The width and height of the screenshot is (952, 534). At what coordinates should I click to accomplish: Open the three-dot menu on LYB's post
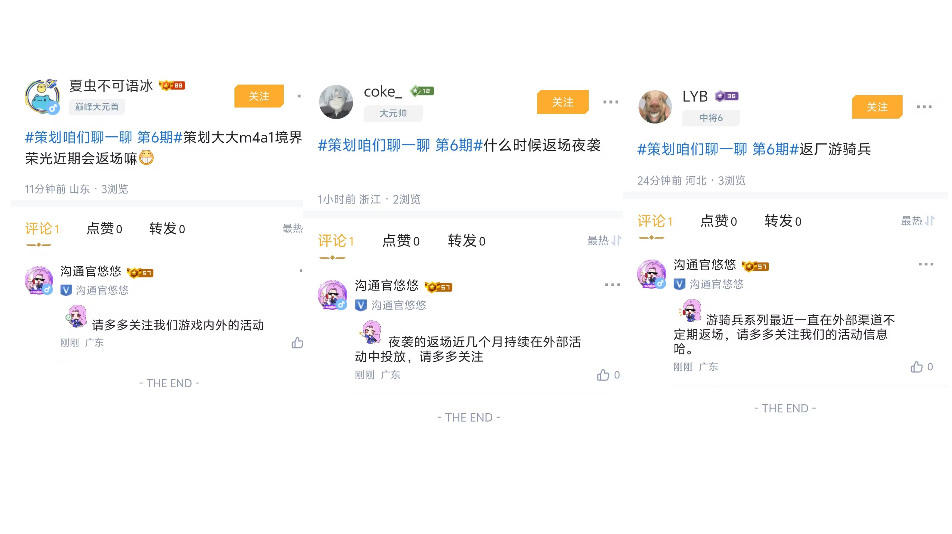[924, 107]
